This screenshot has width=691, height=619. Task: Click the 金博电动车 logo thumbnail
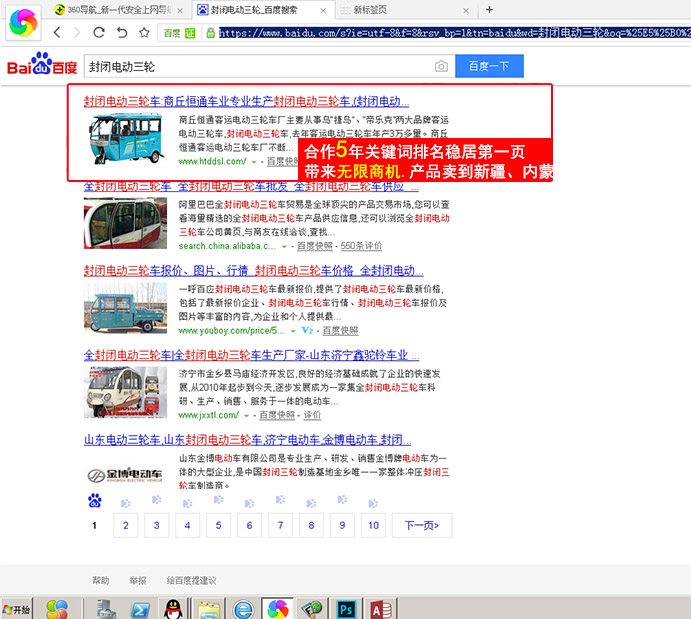(125, 475)
